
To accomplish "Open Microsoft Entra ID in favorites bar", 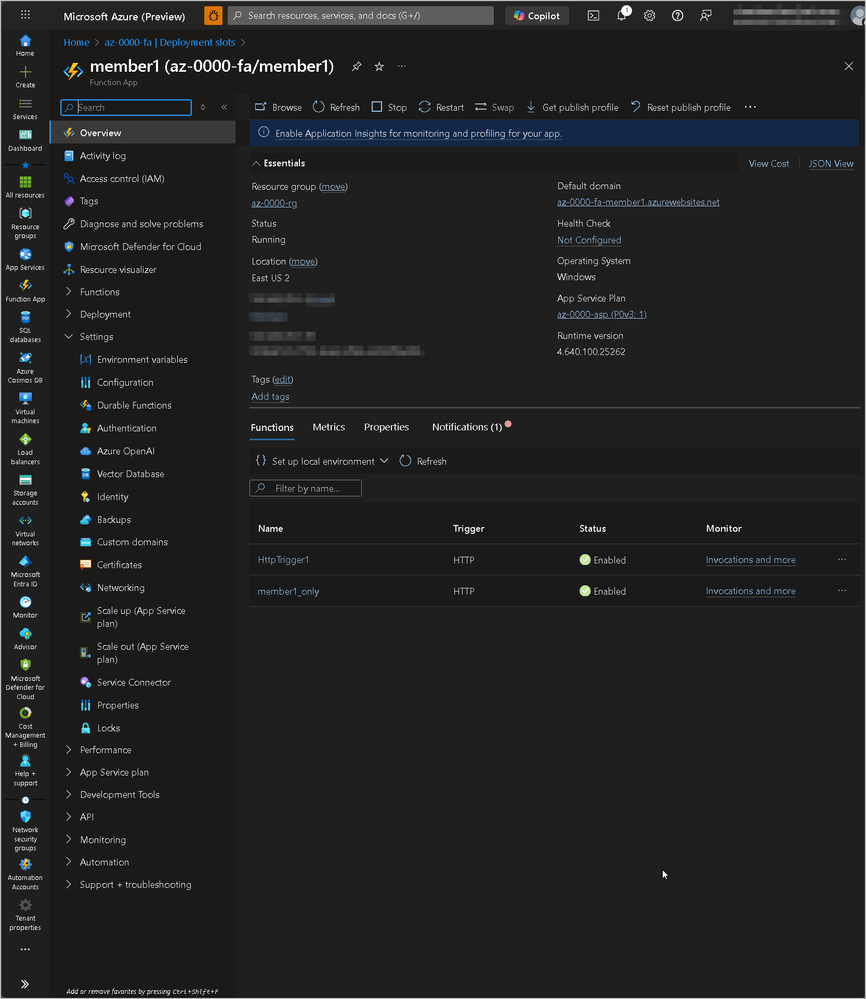I will click(25, 571).
